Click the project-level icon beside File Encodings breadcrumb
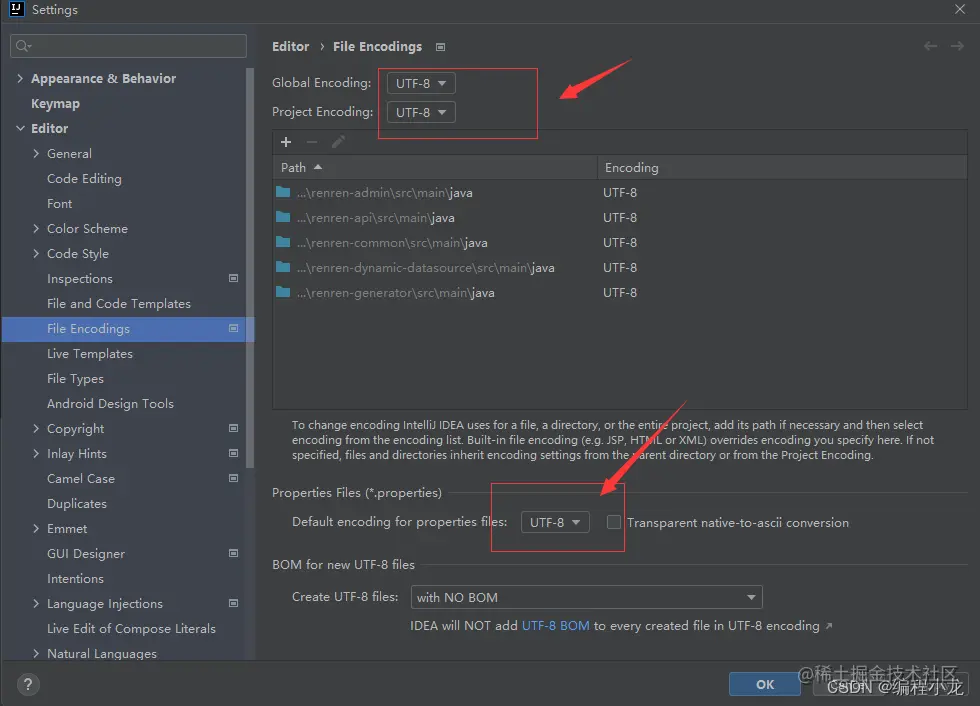This screenshot has width=980, height=706. tap(441, 47)
